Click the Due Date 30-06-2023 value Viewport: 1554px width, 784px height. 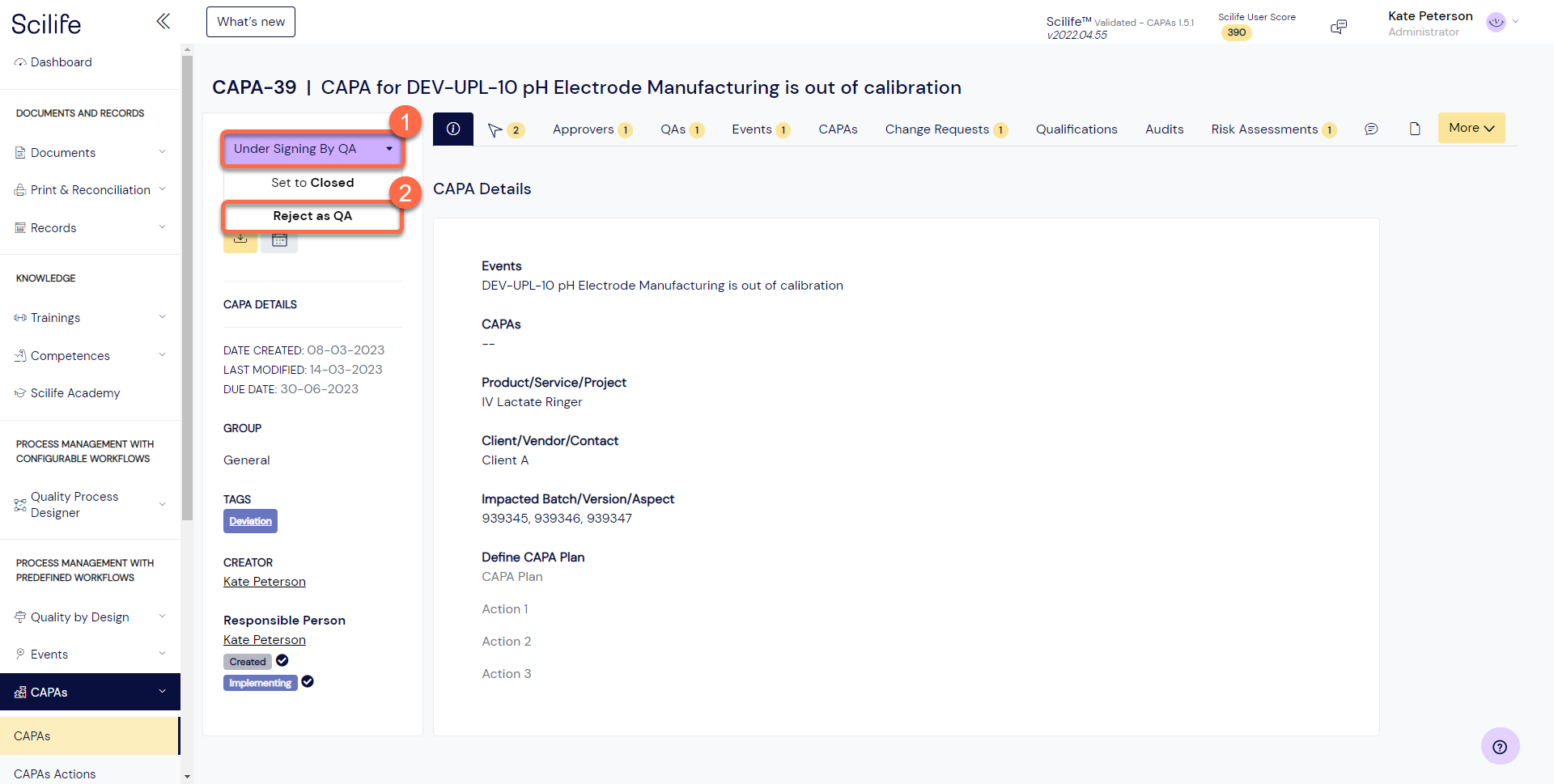[x=319, y=389]
